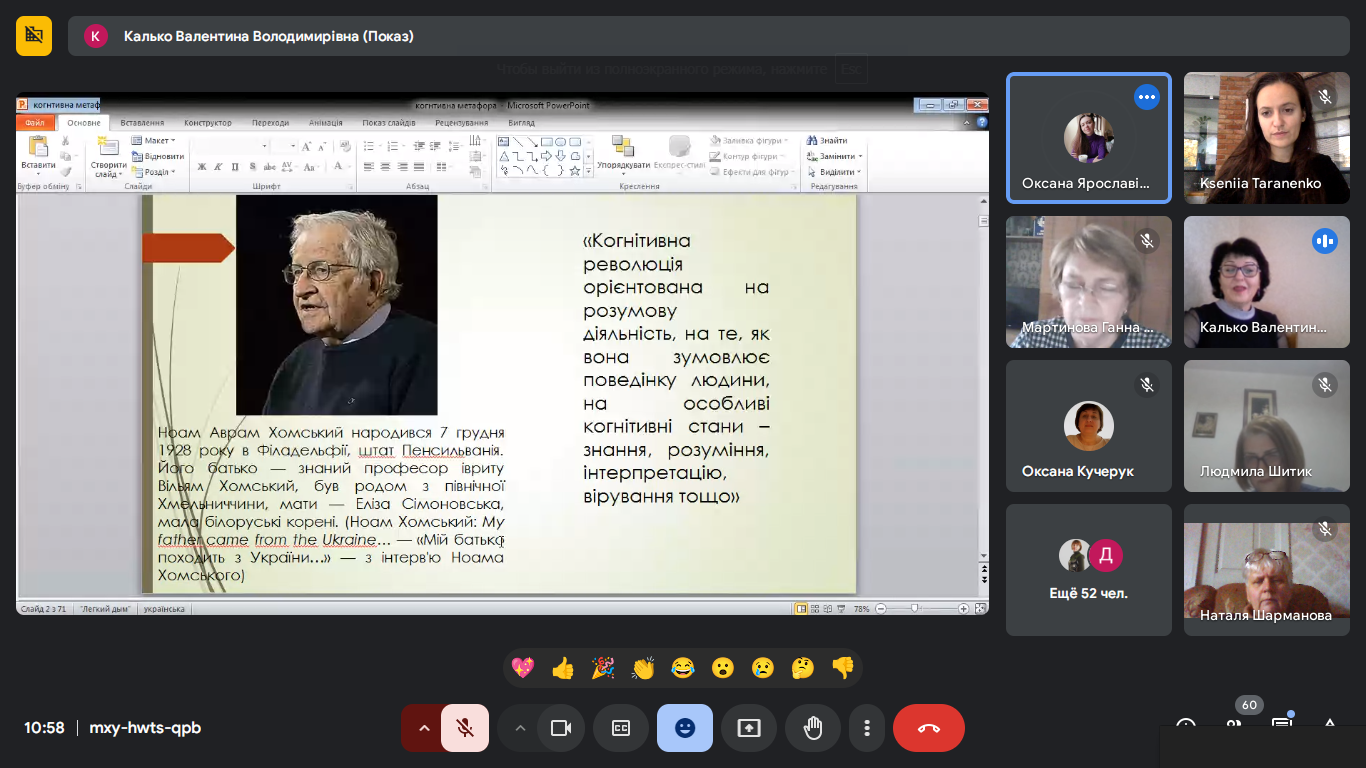Switch to the Переходи ribbon tab
This screenshot has width=1366, height=768.
click(270, 123)
